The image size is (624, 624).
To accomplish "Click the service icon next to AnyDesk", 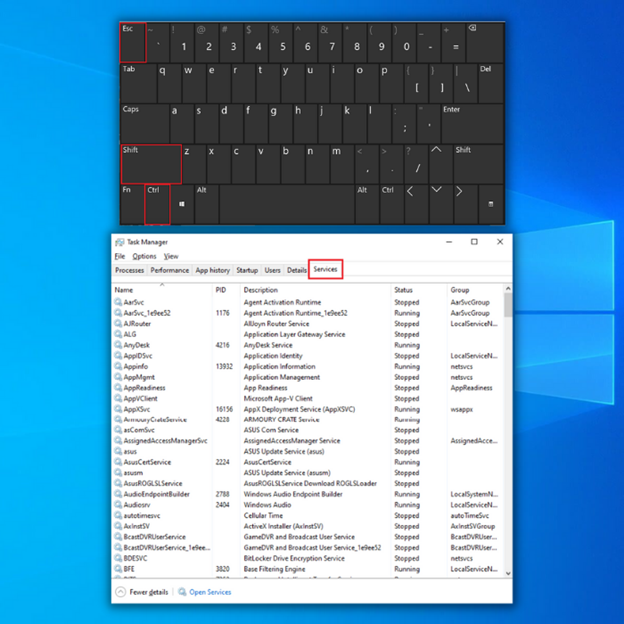I will tap(118, 345).
